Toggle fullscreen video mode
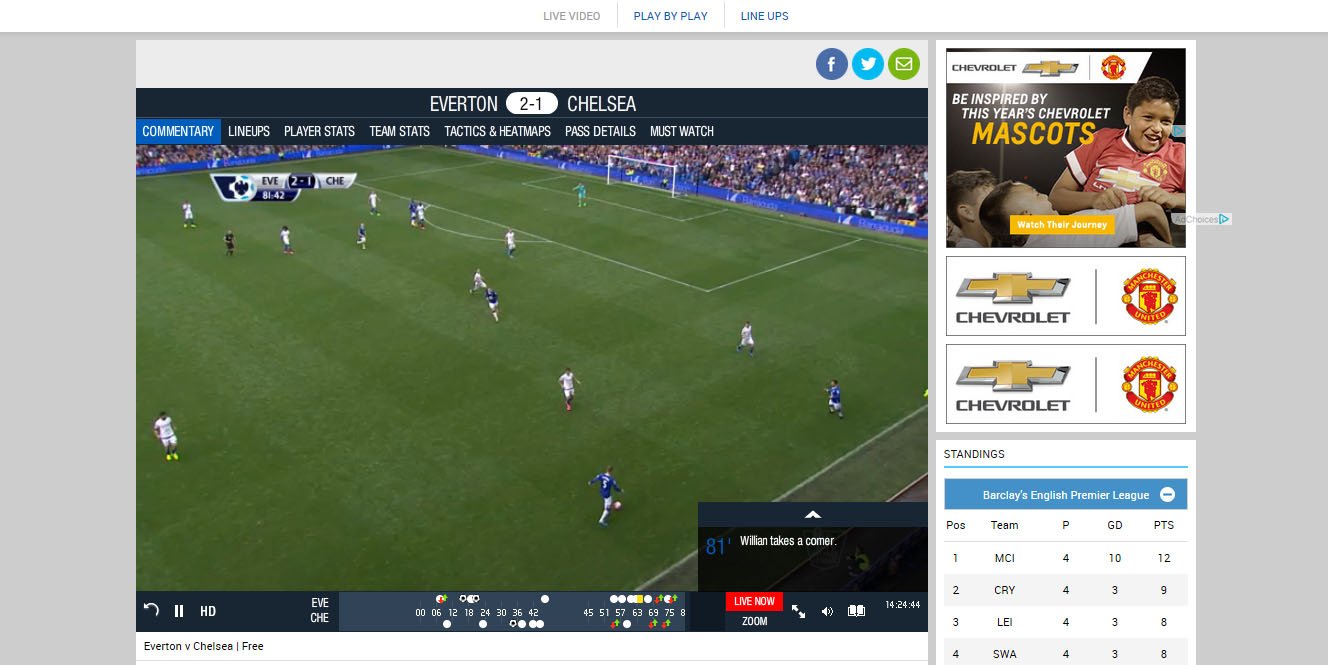This screenshot has width=1328, height=665. coord(798,611)
